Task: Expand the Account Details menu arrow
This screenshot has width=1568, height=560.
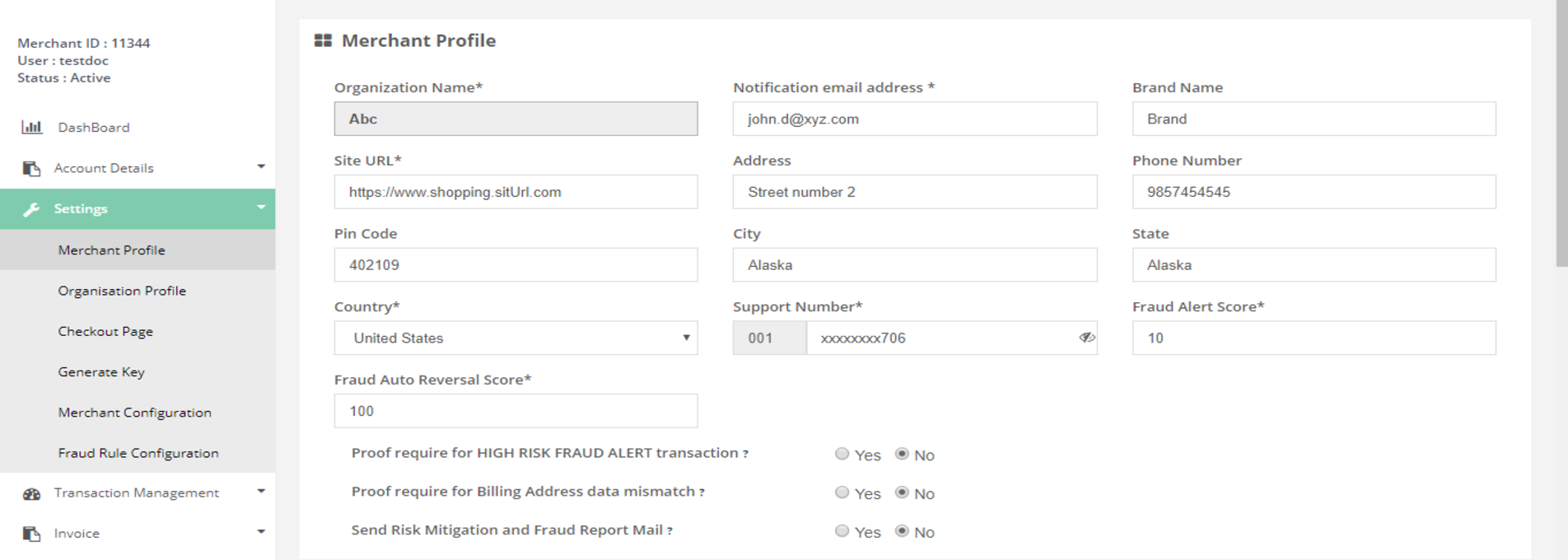Action: 261,167
